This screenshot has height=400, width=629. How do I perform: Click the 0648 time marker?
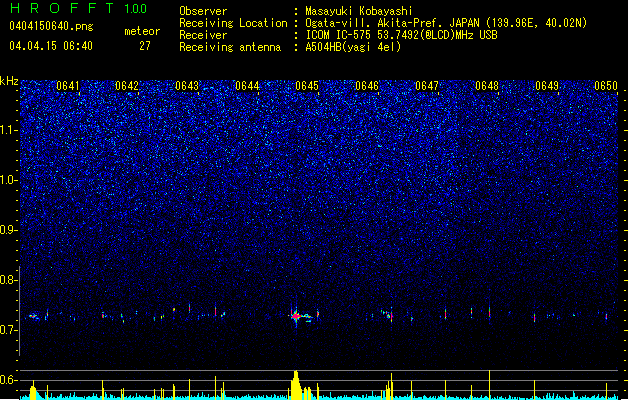487,86
